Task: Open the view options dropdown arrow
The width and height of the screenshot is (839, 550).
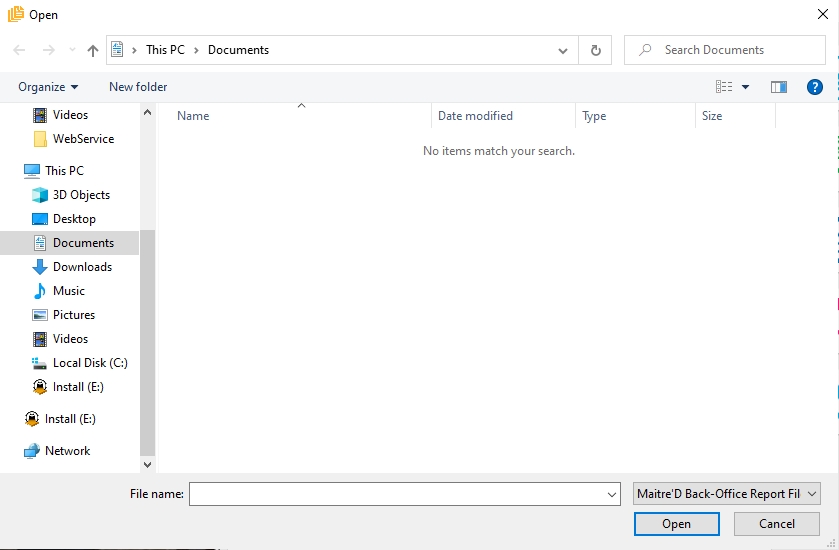Action: [745, 87]
